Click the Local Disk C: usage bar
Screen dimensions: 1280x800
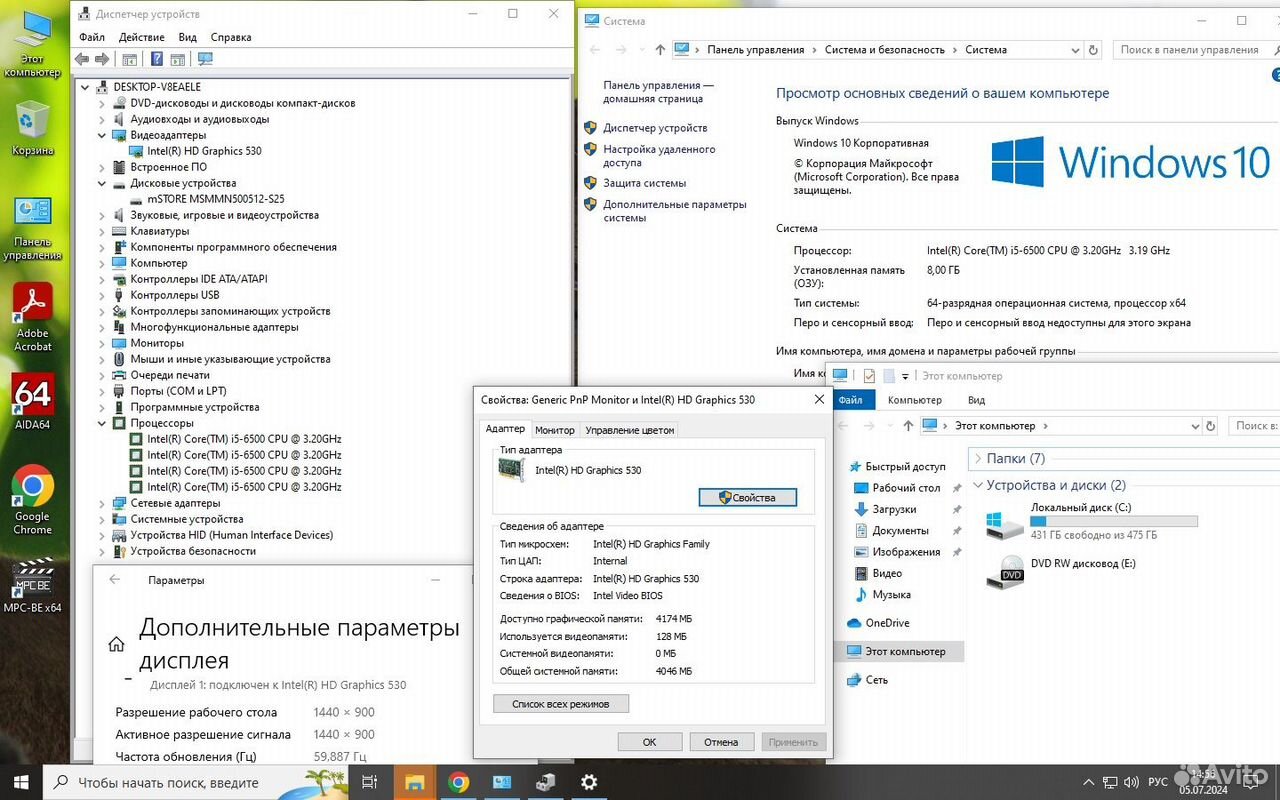(x=1113, y=521)
